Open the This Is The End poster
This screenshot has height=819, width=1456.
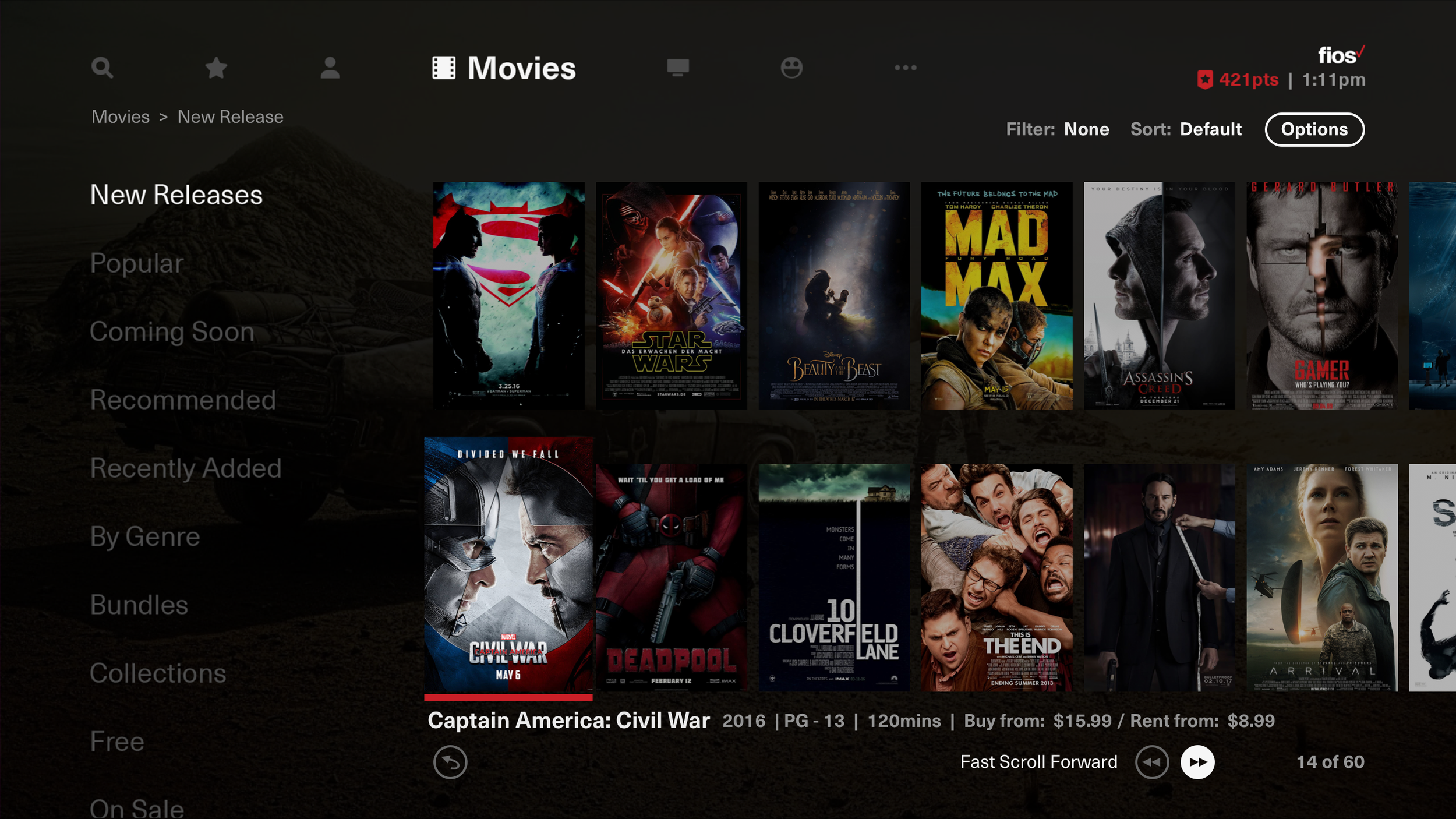coord(996,578)
